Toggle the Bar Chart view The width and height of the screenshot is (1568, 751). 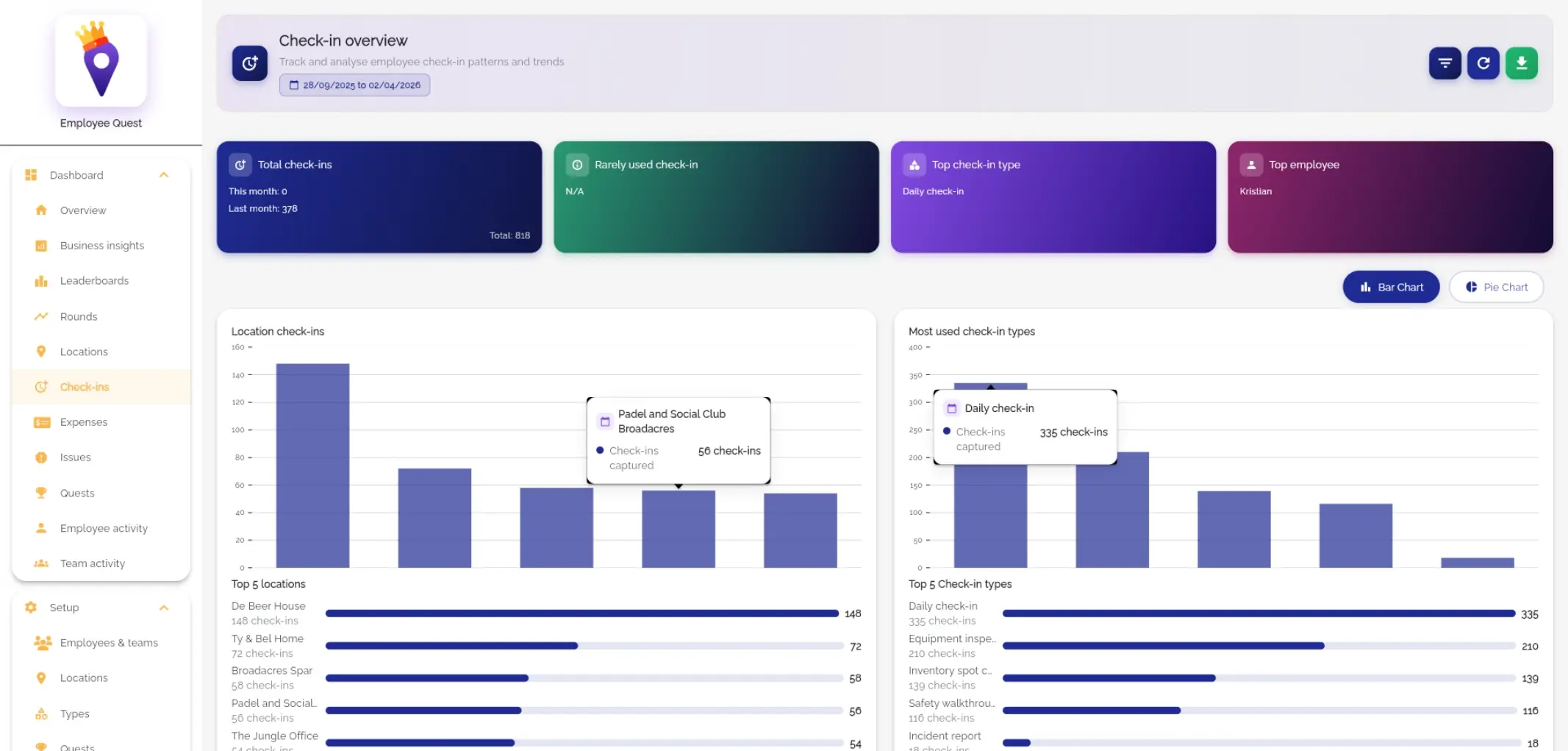1390,287
